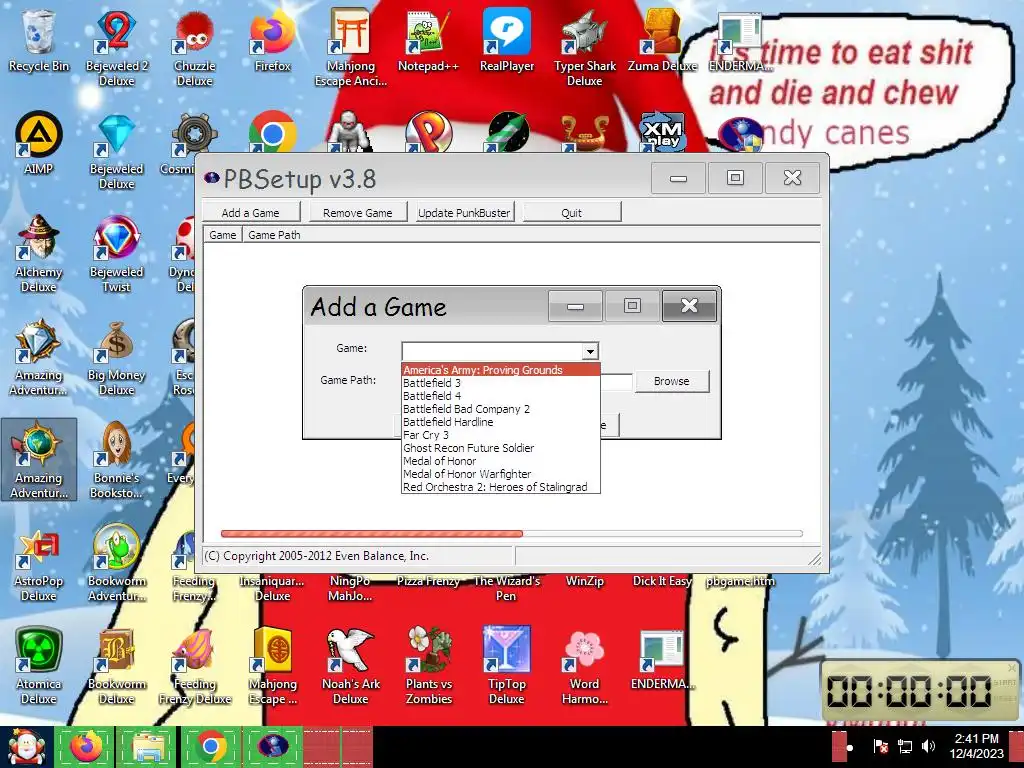
Task: Click the Game Path column header
Action: (x=274, y=234)
